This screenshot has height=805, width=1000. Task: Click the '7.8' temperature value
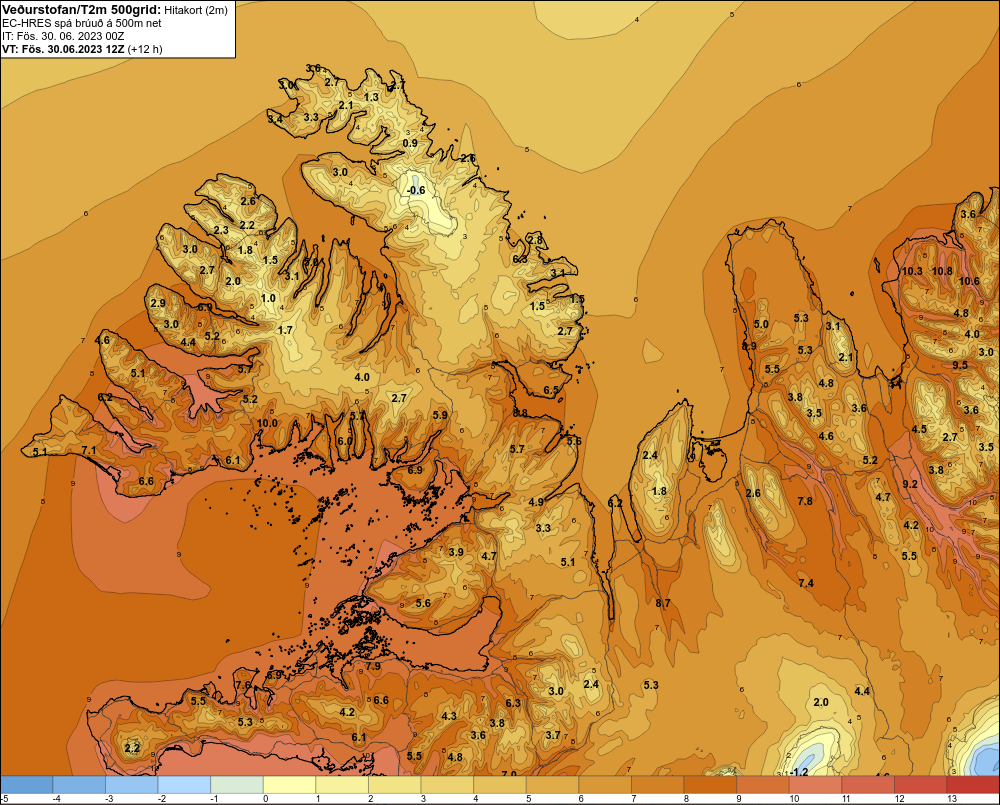click(x=805, y=501)
